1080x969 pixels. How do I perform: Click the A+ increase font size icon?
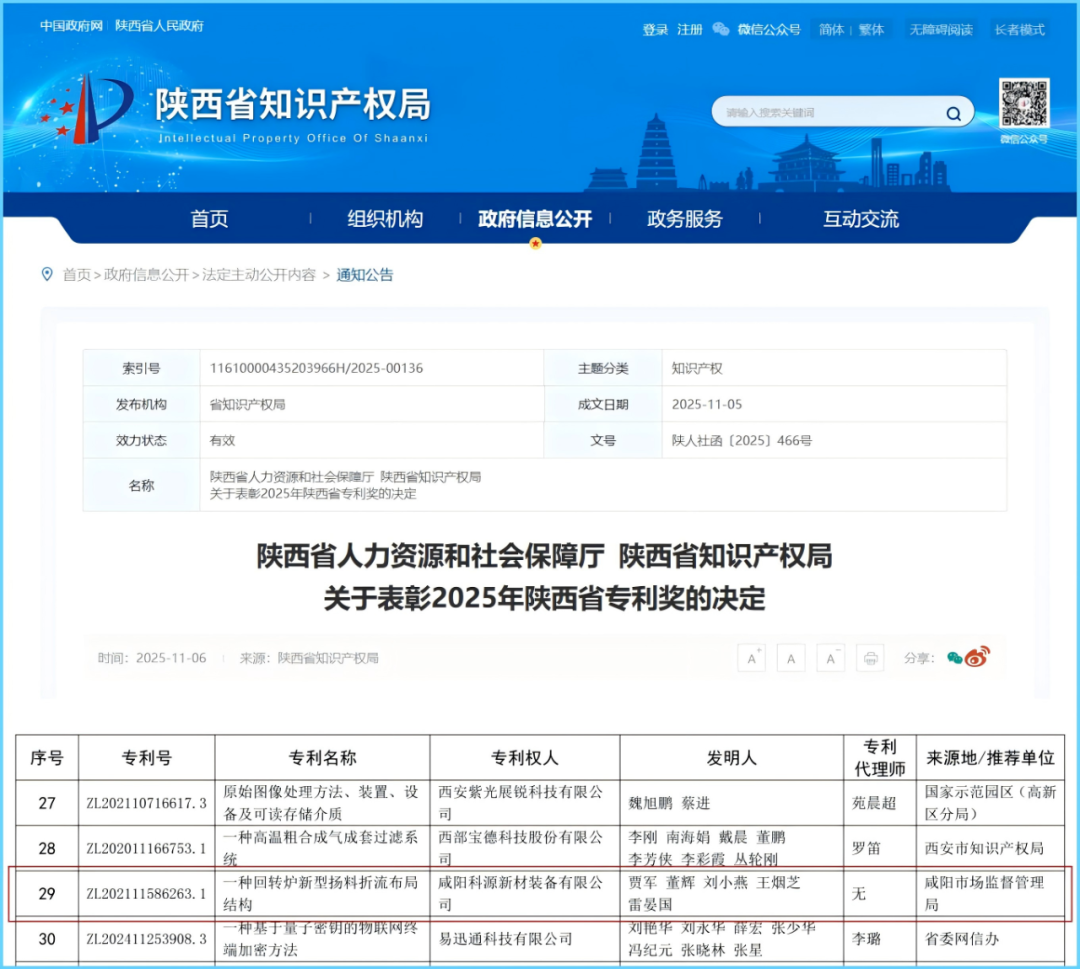[x=751, y=658]
